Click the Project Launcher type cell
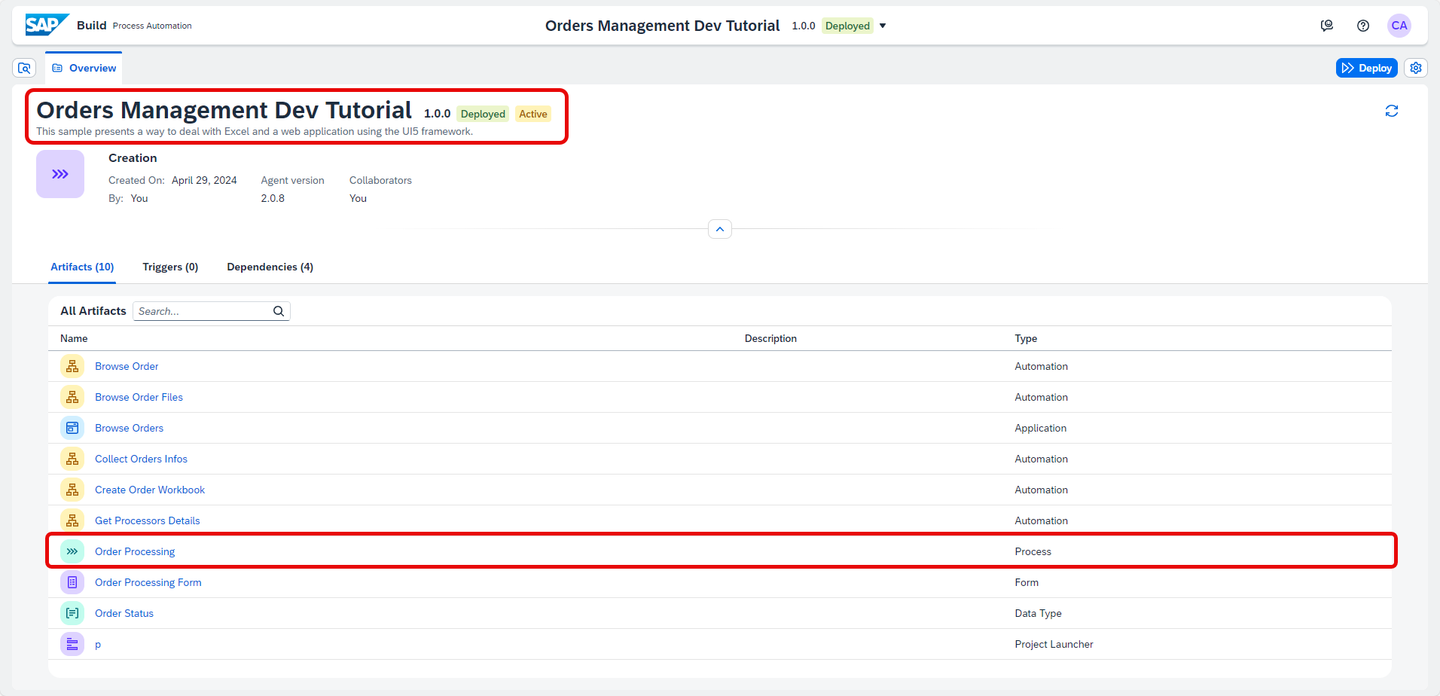1440x696 pixels. pos(1054,645)
